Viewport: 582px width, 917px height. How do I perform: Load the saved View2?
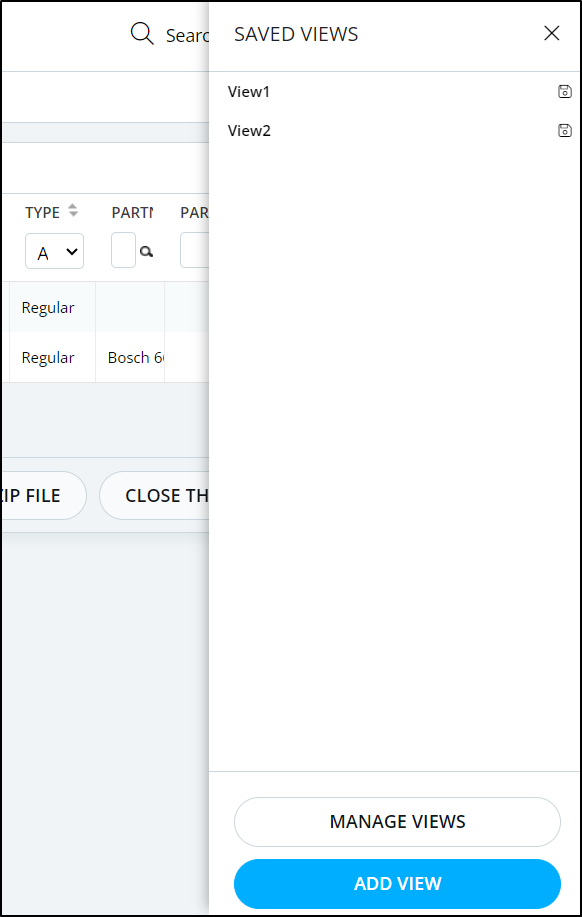tap(249, 130)
